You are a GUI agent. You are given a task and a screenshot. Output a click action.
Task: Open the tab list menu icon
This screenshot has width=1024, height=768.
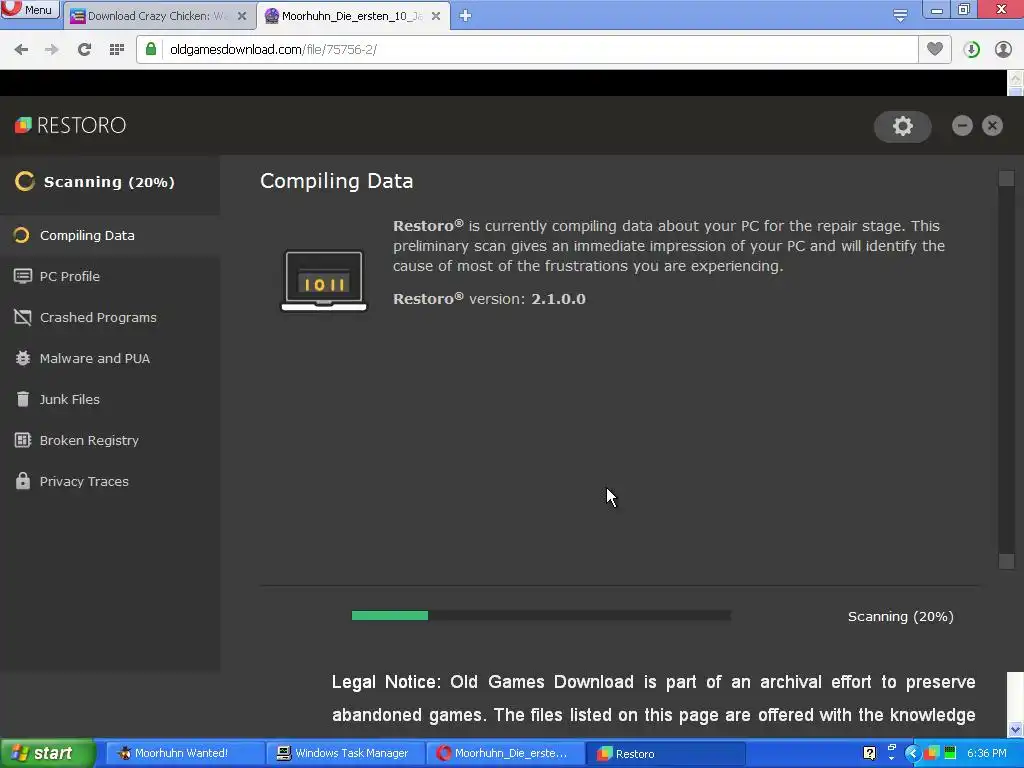[x=900, y=15]
